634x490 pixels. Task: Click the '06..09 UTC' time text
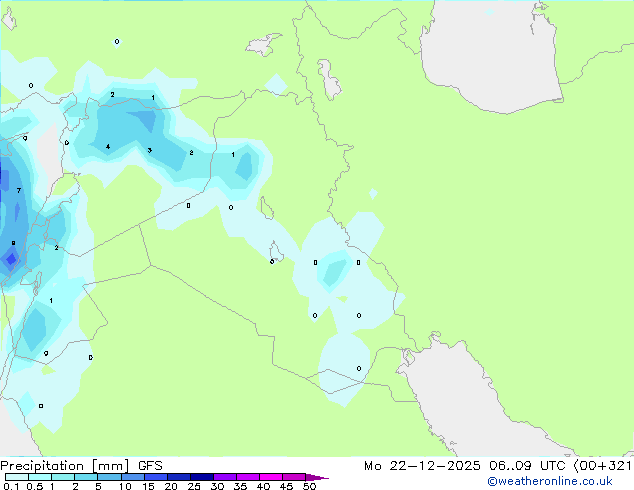coord(527,466)
